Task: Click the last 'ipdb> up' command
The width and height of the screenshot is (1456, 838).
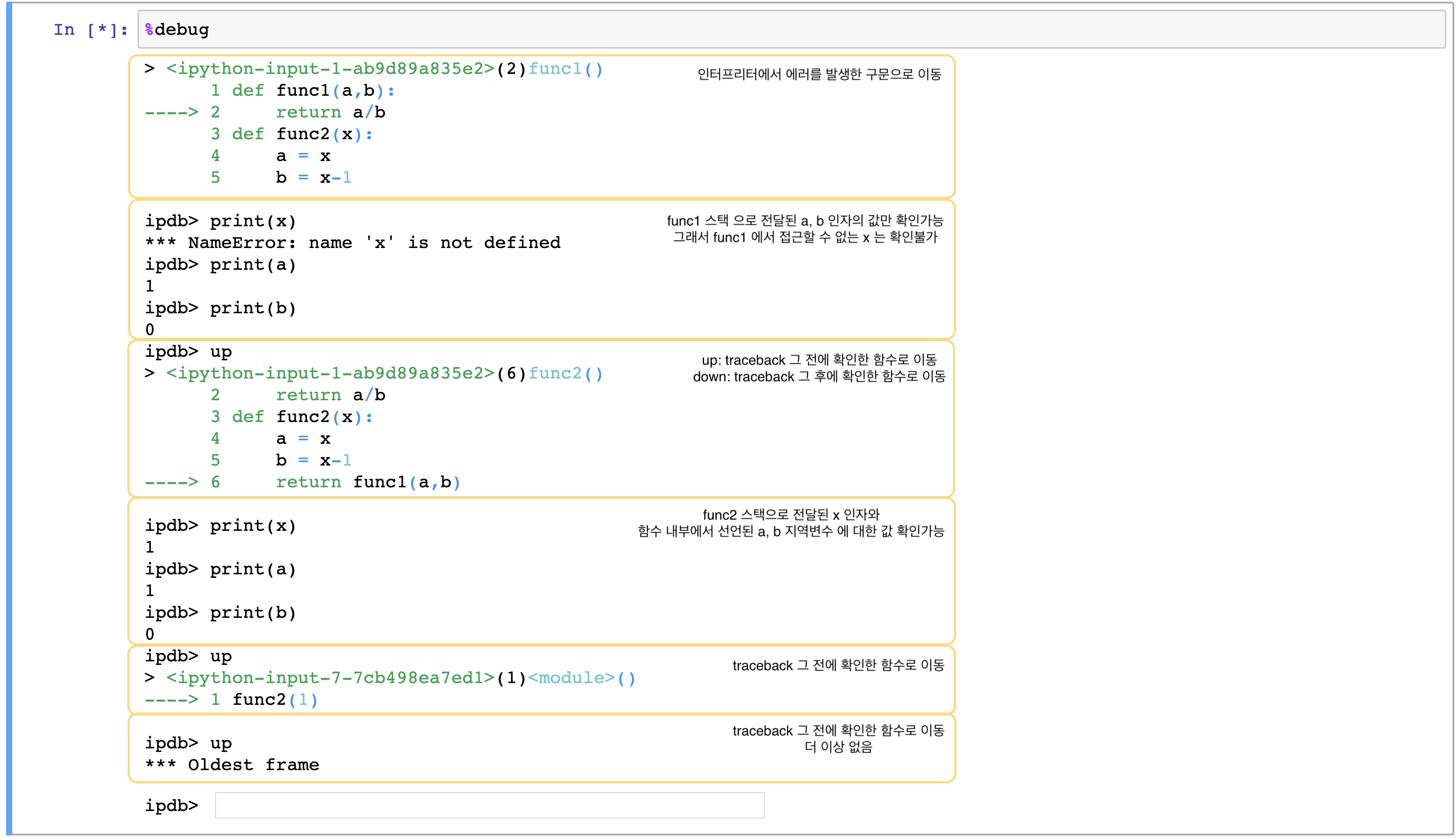Action: 188,743
